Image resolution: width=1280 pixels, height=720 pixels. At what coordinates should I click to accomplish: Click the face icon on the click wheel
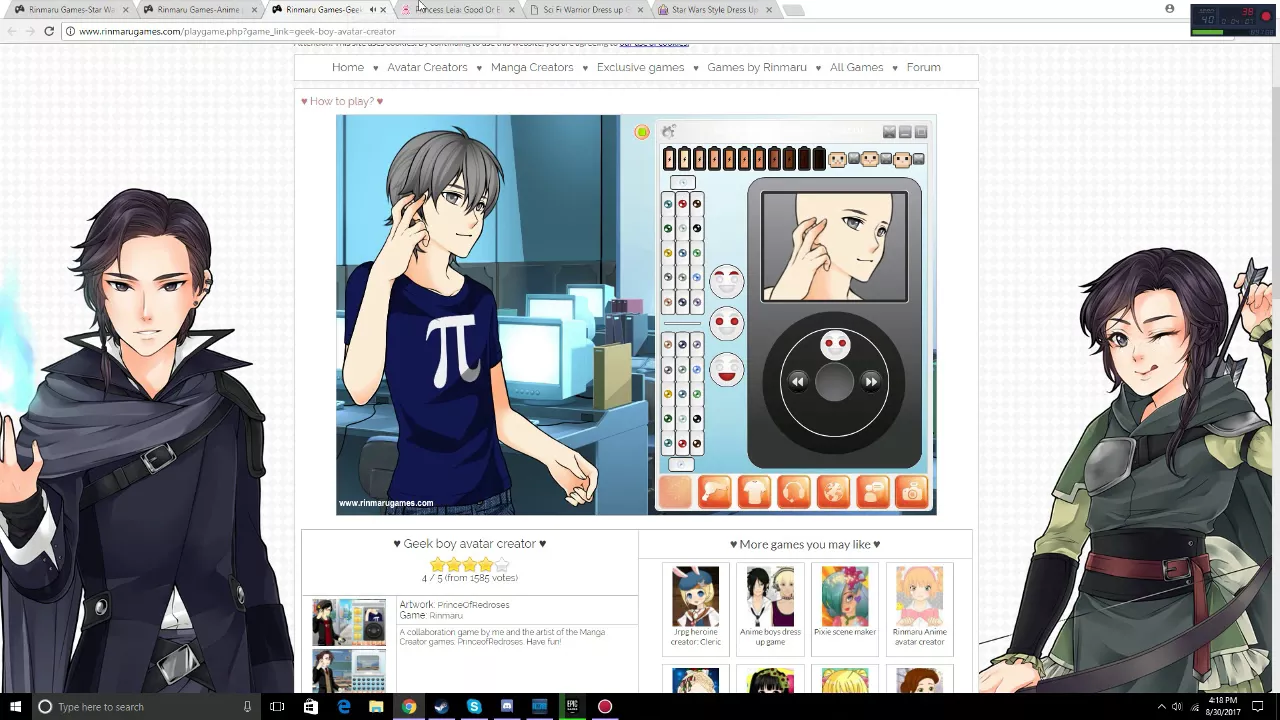coord(835,346)
